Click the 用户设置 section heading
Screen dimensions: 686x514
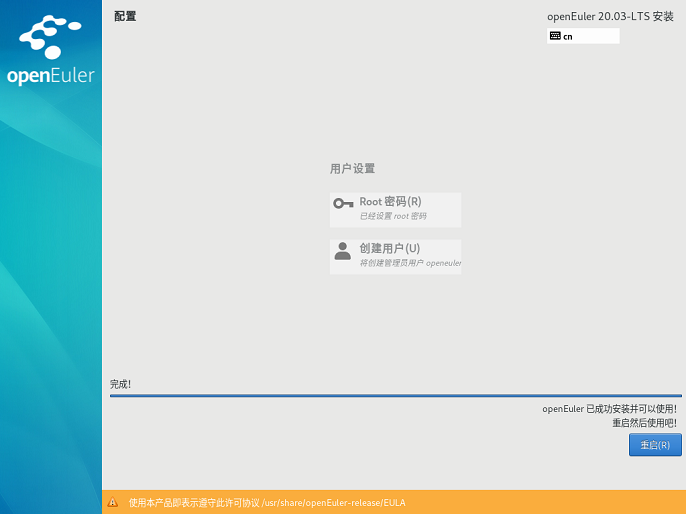tap(352, 169)
